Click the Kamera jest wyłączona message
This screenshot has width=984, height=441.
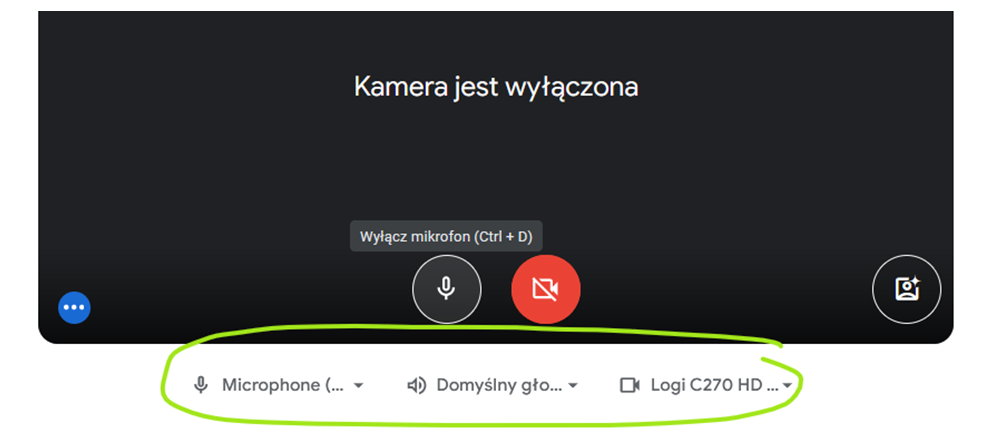click(496, 87)
